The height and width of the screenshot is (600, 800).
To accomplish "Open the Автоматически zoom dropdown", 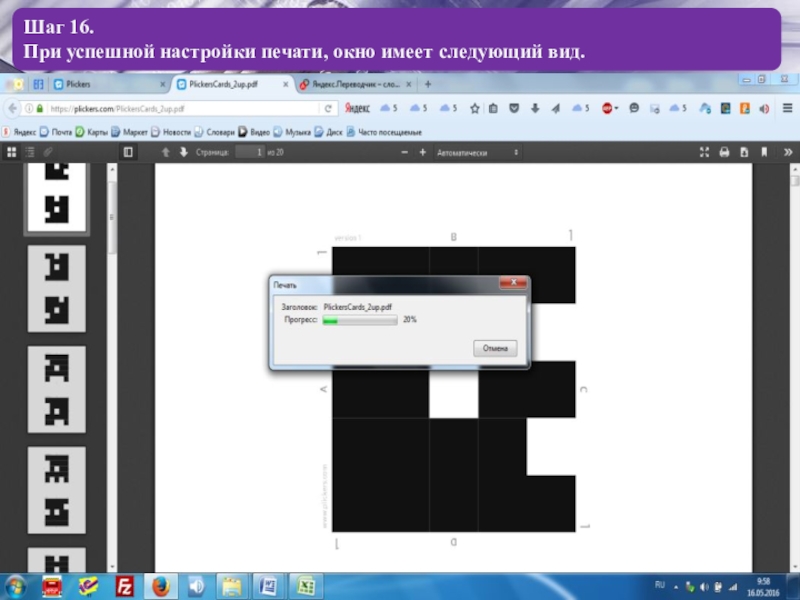I will point(477,153).
